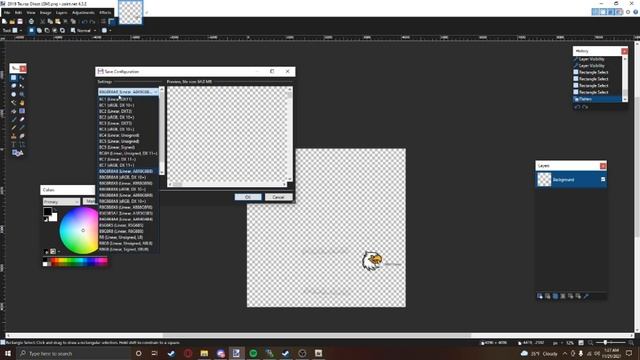Screen dimensions: 640x360
Task: Click the Undo arrow in main toolbar
Action: [84, 21]
